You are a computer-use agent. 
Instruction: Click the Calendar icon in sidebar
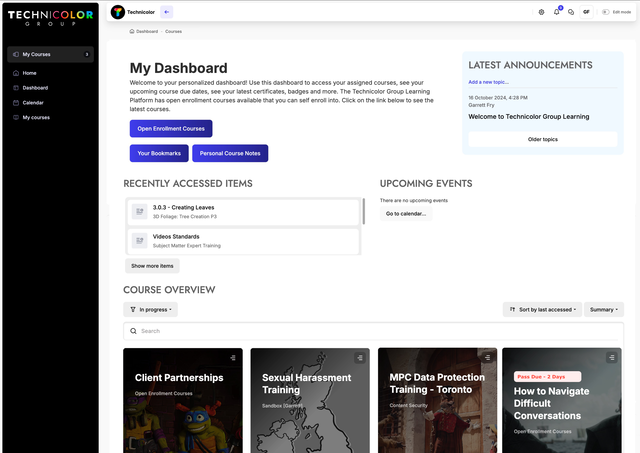point(16,103)
